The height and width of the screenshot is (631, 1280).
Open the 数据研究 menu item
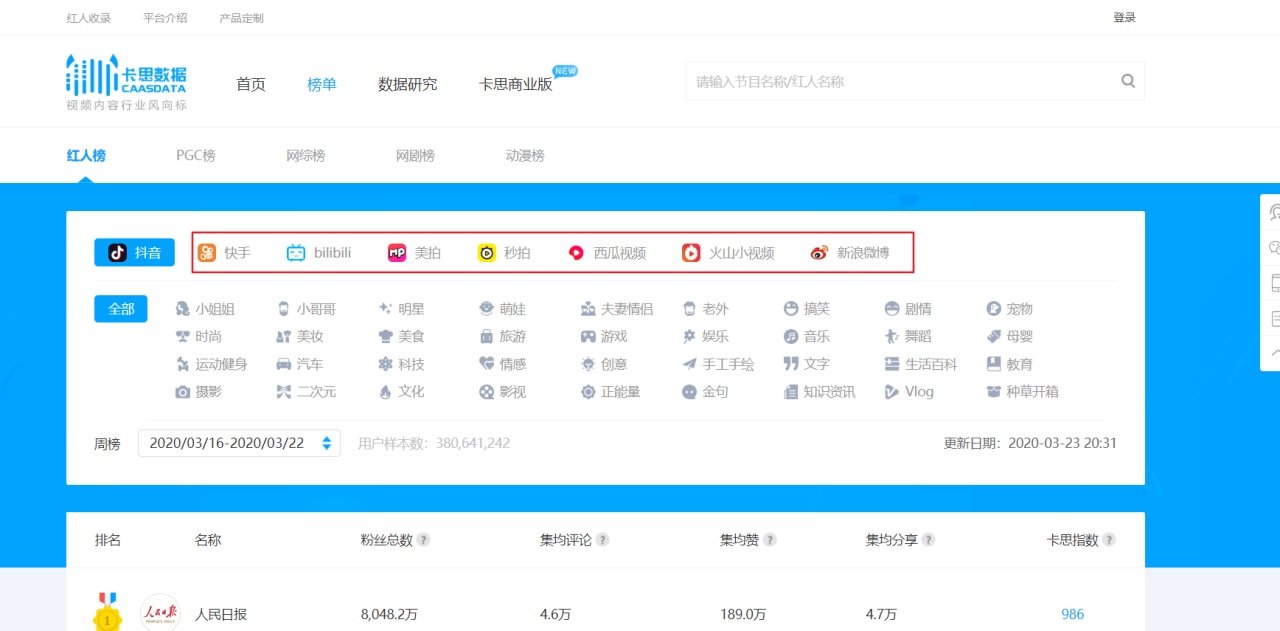406,84
